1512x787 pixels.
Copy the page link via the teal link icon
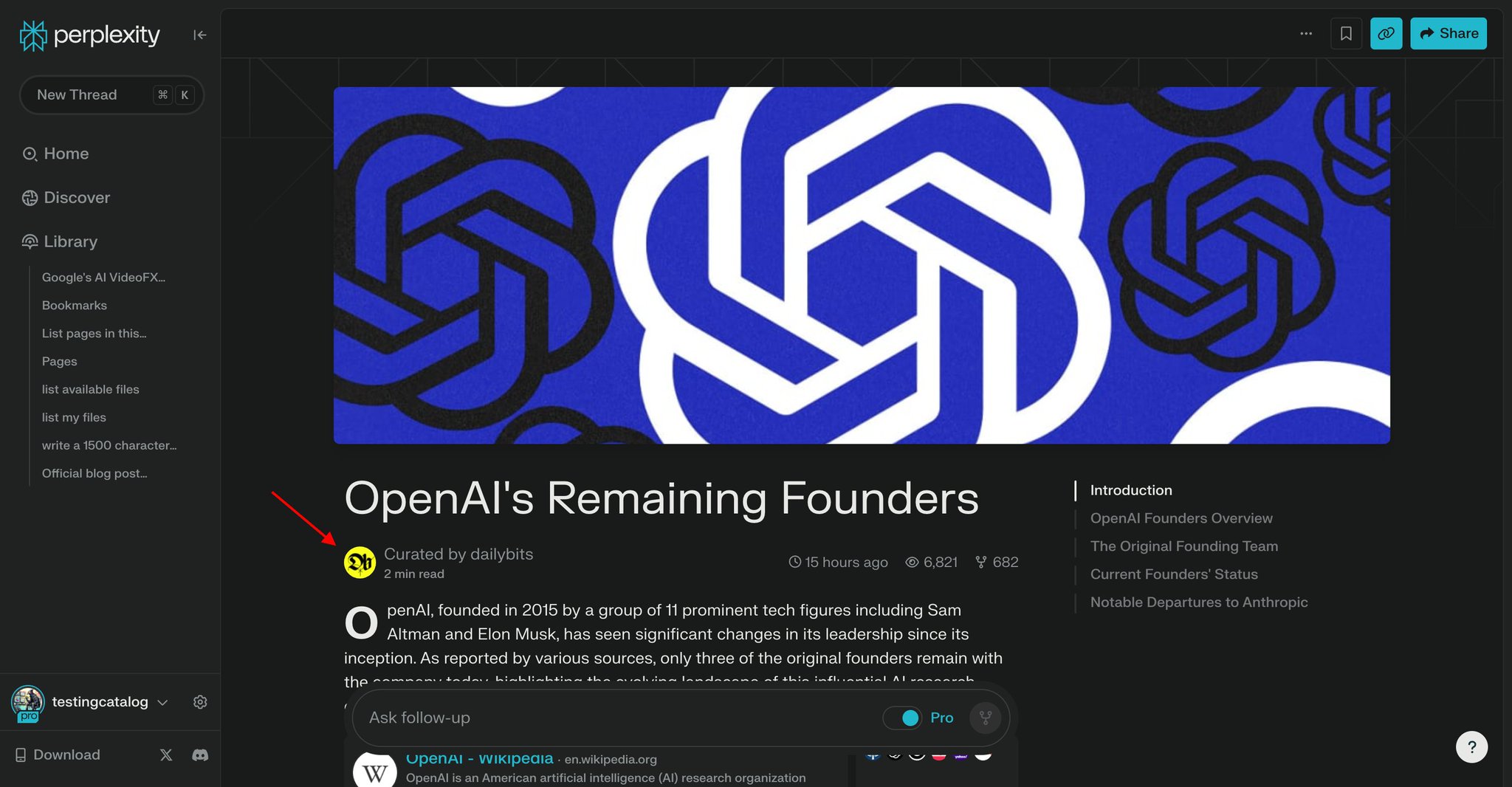[x=1386, y=33]
